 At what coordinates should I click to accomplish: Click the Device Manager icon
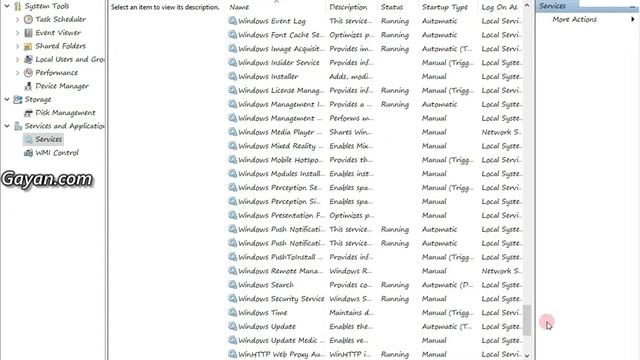click(x=28, y=86)
